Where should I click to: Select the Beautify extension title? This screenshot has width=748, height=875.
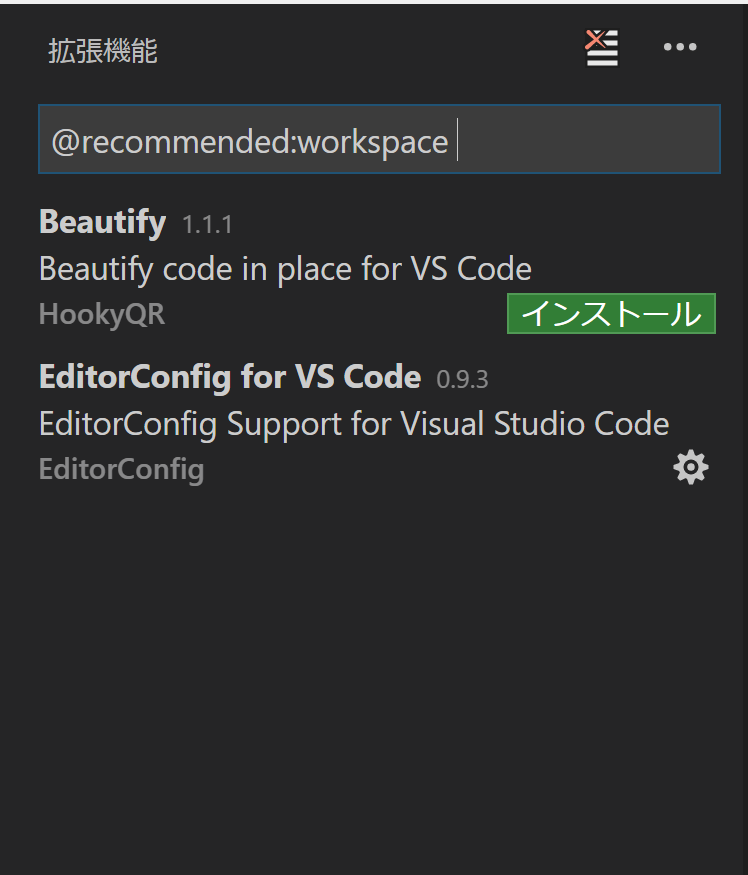click(x=103, y=222)
